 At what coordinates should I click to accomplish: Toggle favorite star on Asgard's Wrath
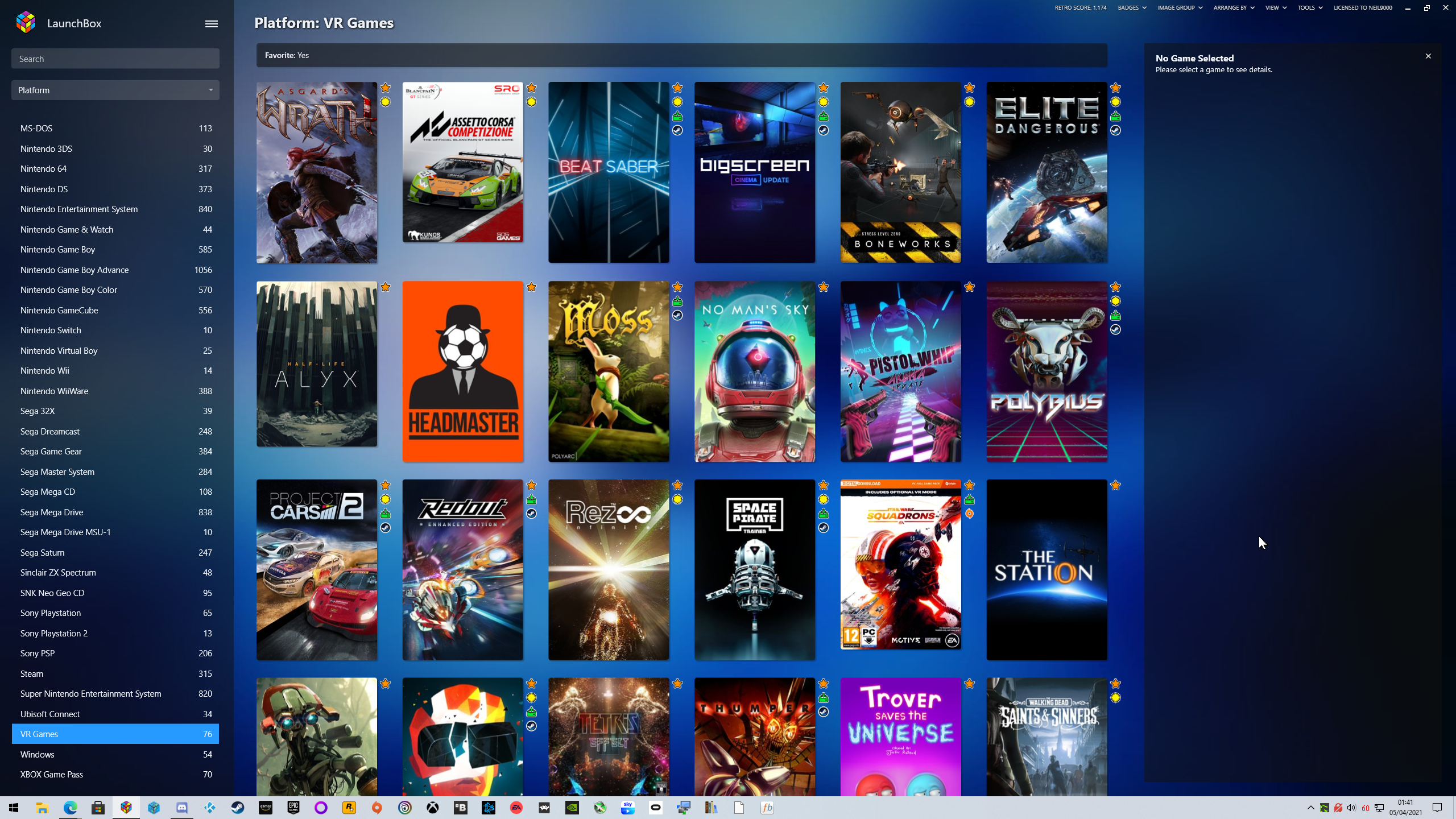coord(386,88)
